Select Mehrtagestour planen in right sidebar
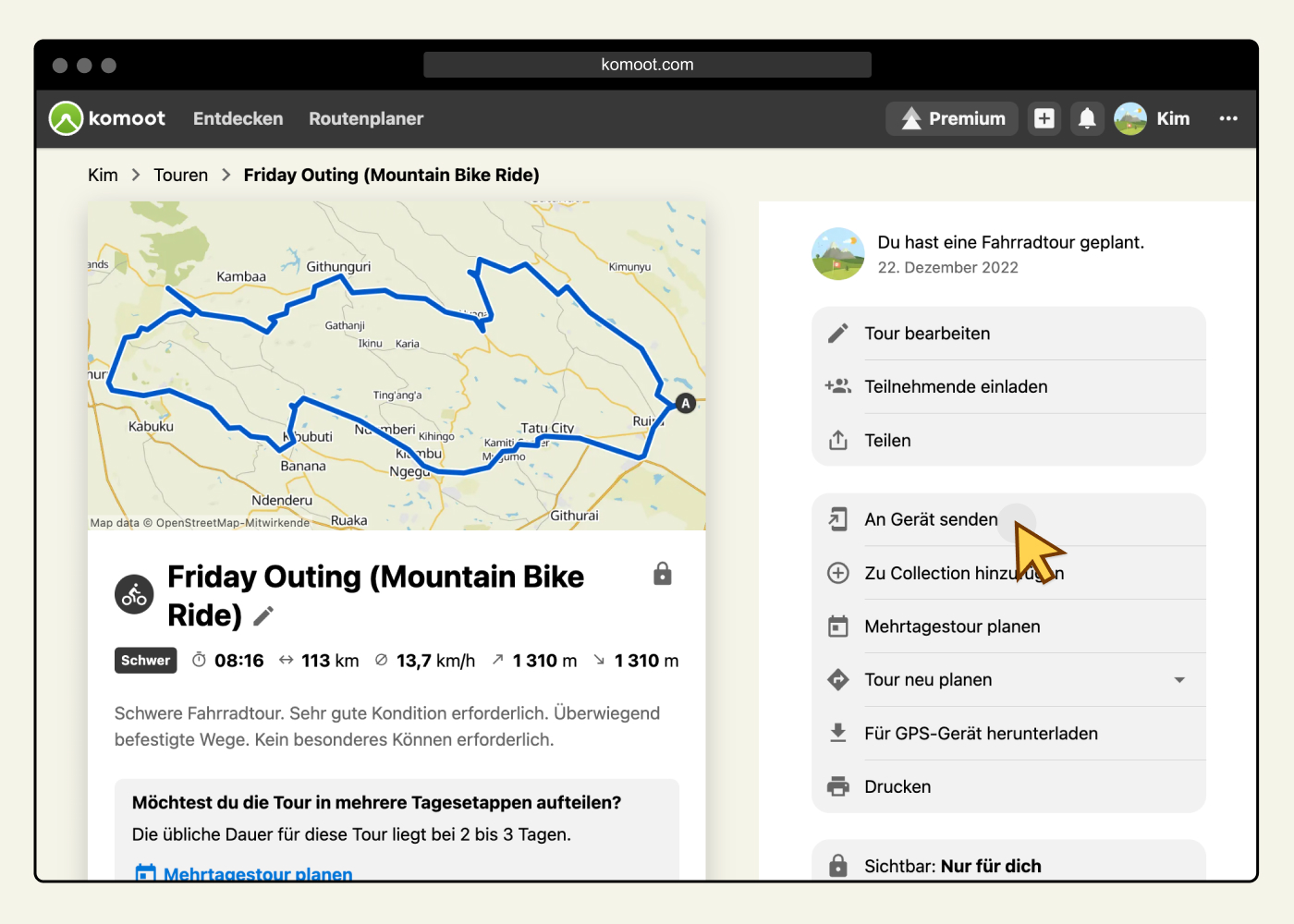Image resolution: width=1294 pixels, height=924 pixels. click(x=1008, y=626)
